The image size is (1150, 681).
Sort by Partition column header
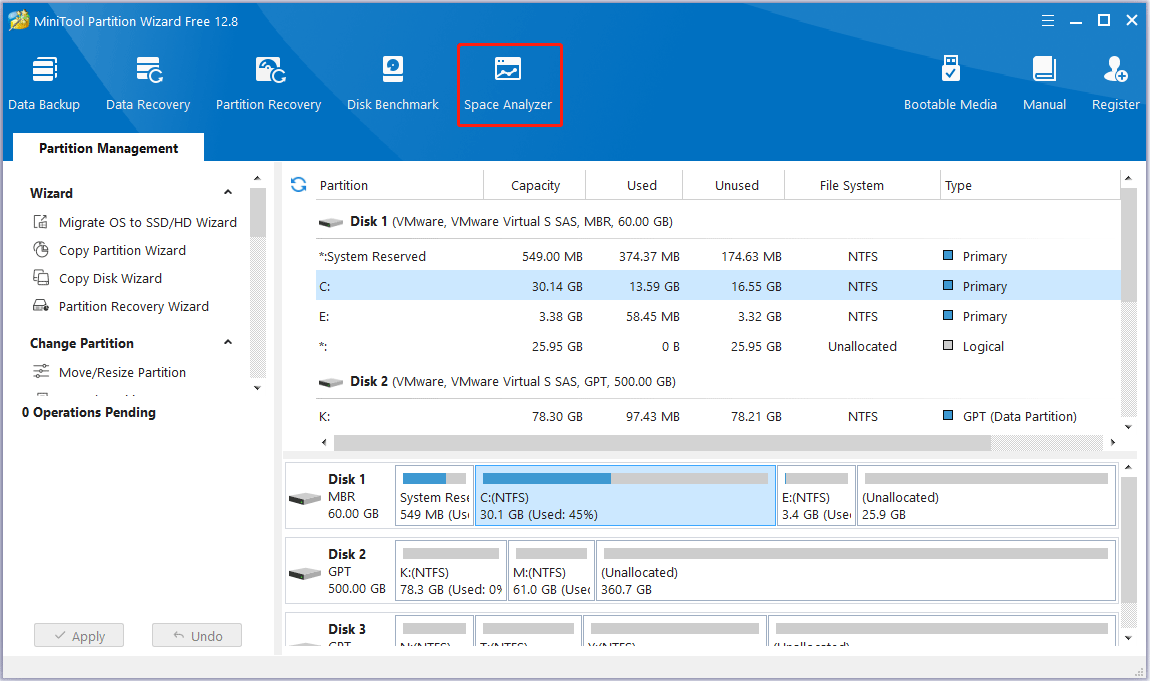344,185
